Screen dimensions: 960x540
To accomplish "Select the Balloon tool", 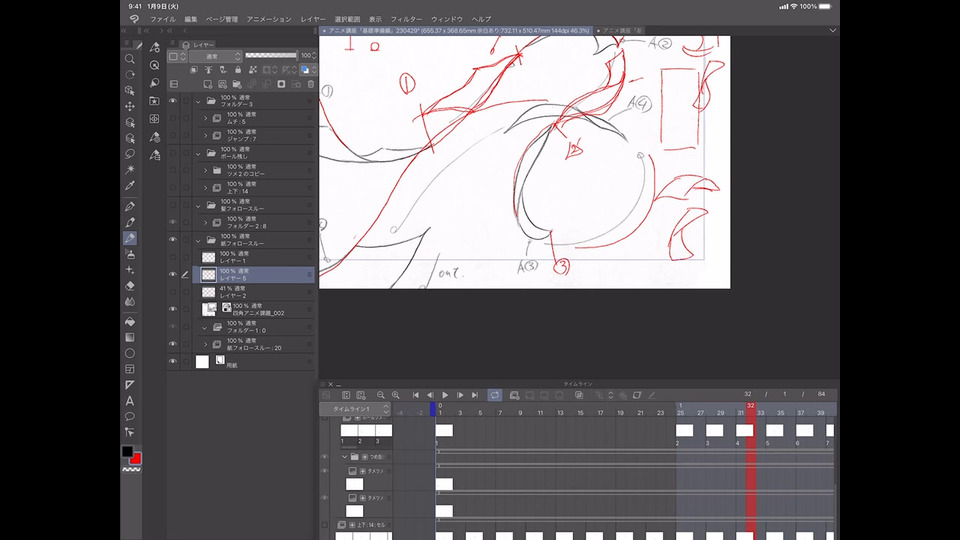I will [x=130, y=417].
